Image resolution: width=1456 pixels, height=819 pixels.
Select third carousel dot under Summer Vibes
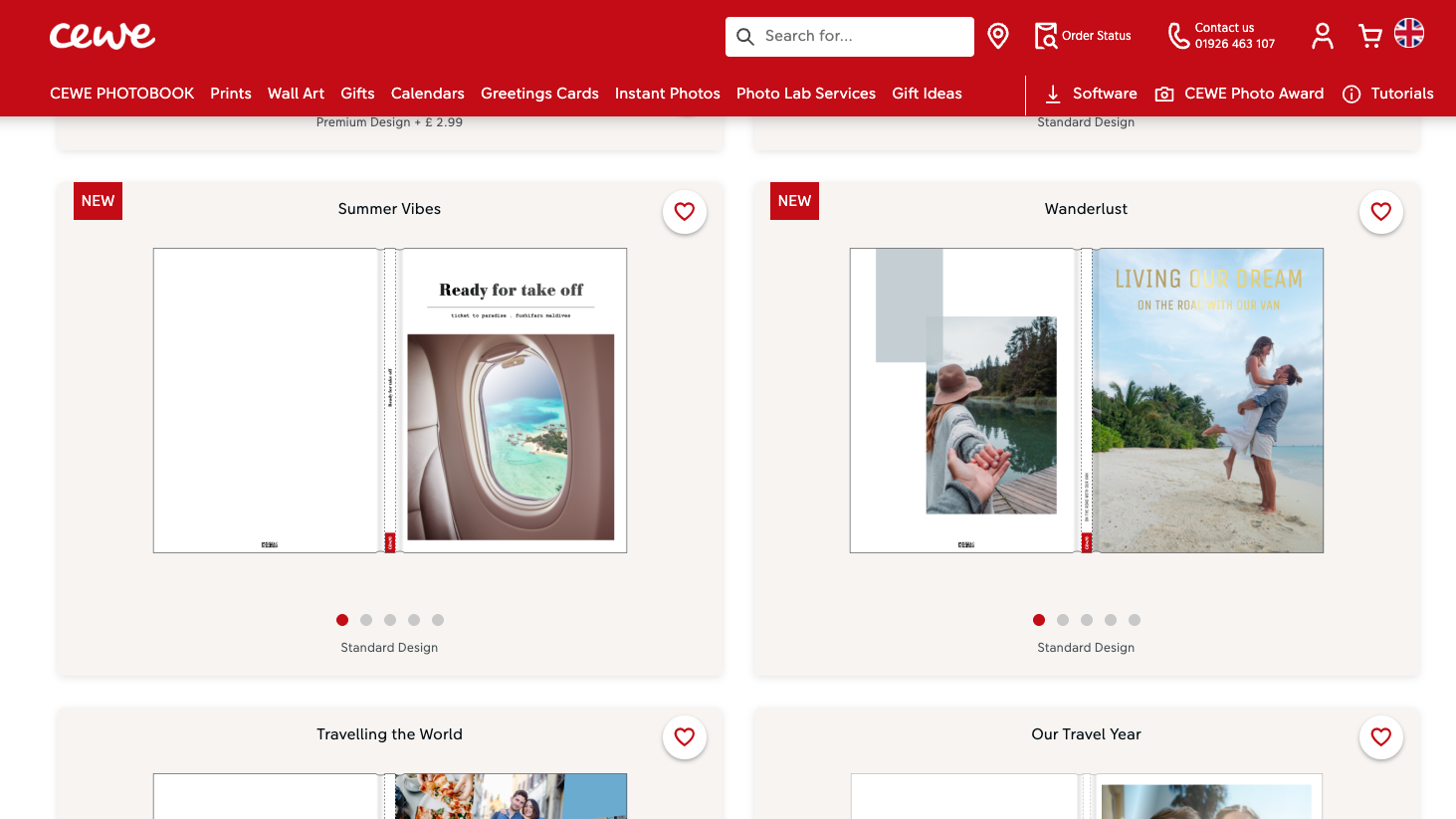pyautogui.click(x=390, y=620)
